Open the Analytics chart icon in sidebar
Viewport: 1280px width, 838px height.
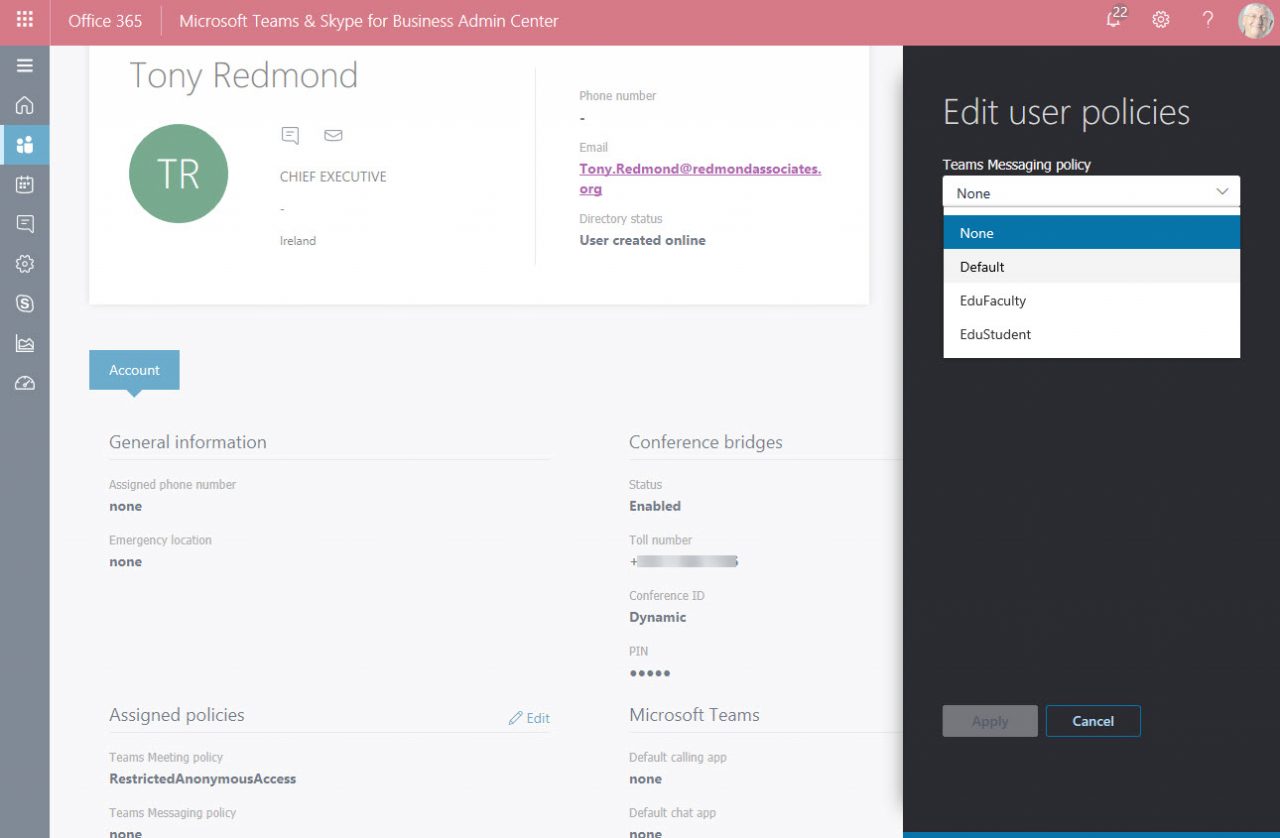tap(25, 344)
